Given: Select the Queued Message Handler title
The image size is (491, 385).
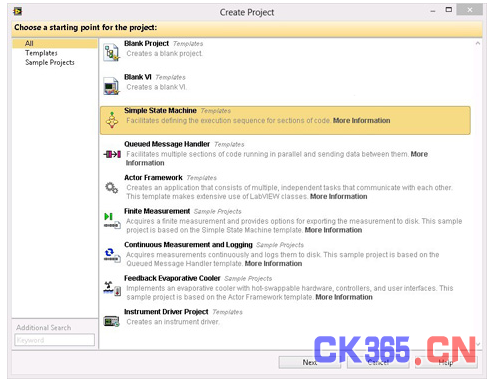Looking at the screenshot, I should [167, 144].
